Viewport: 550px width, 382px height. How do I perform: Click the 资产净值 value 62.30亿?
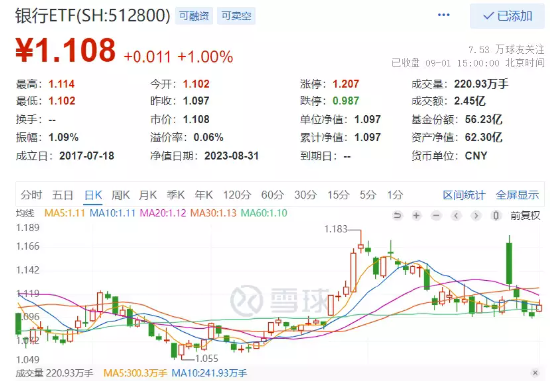[484, 137]
